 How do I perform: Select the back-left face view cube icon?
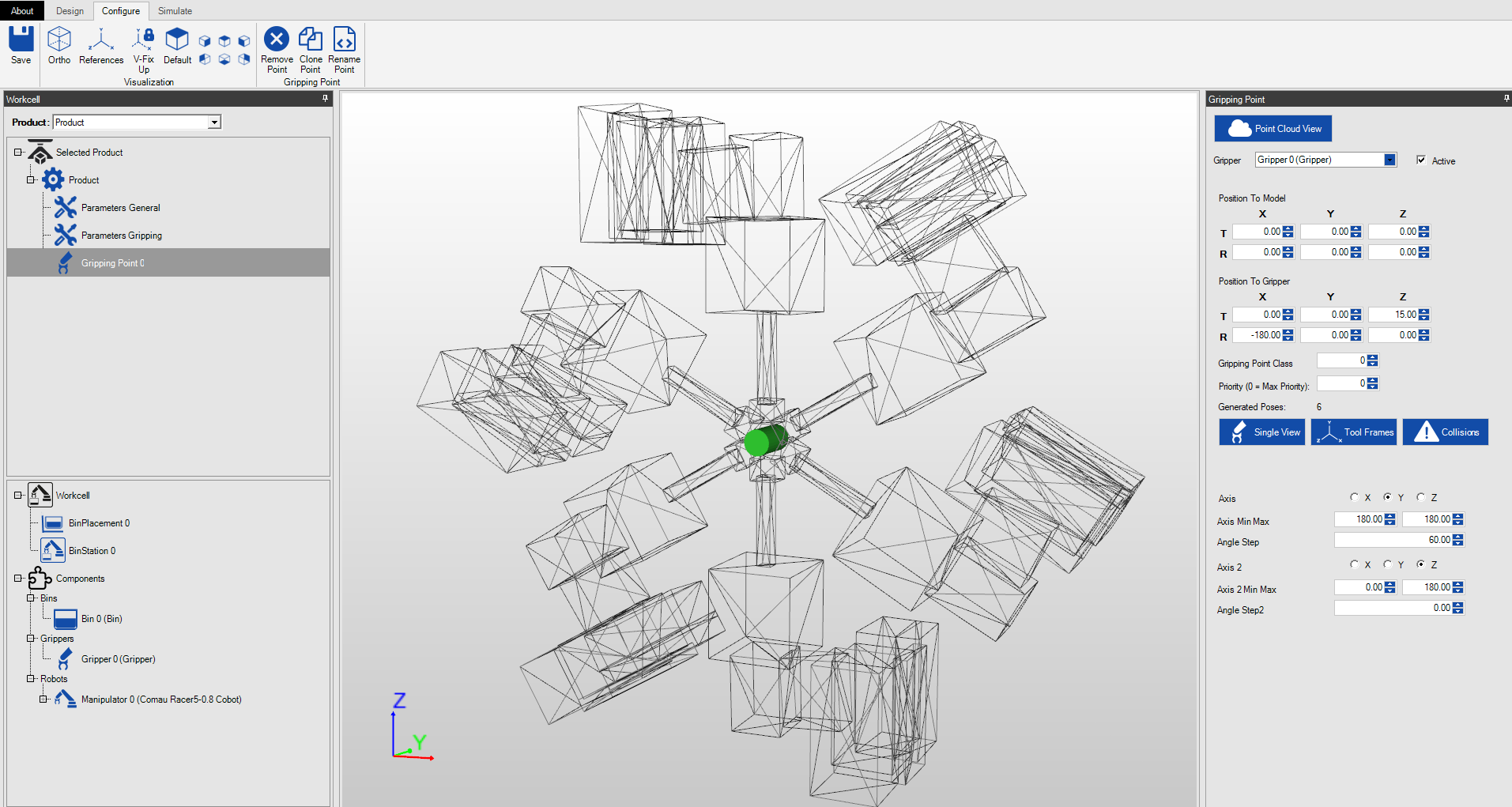pyautogui.click(x=205, y=59)
